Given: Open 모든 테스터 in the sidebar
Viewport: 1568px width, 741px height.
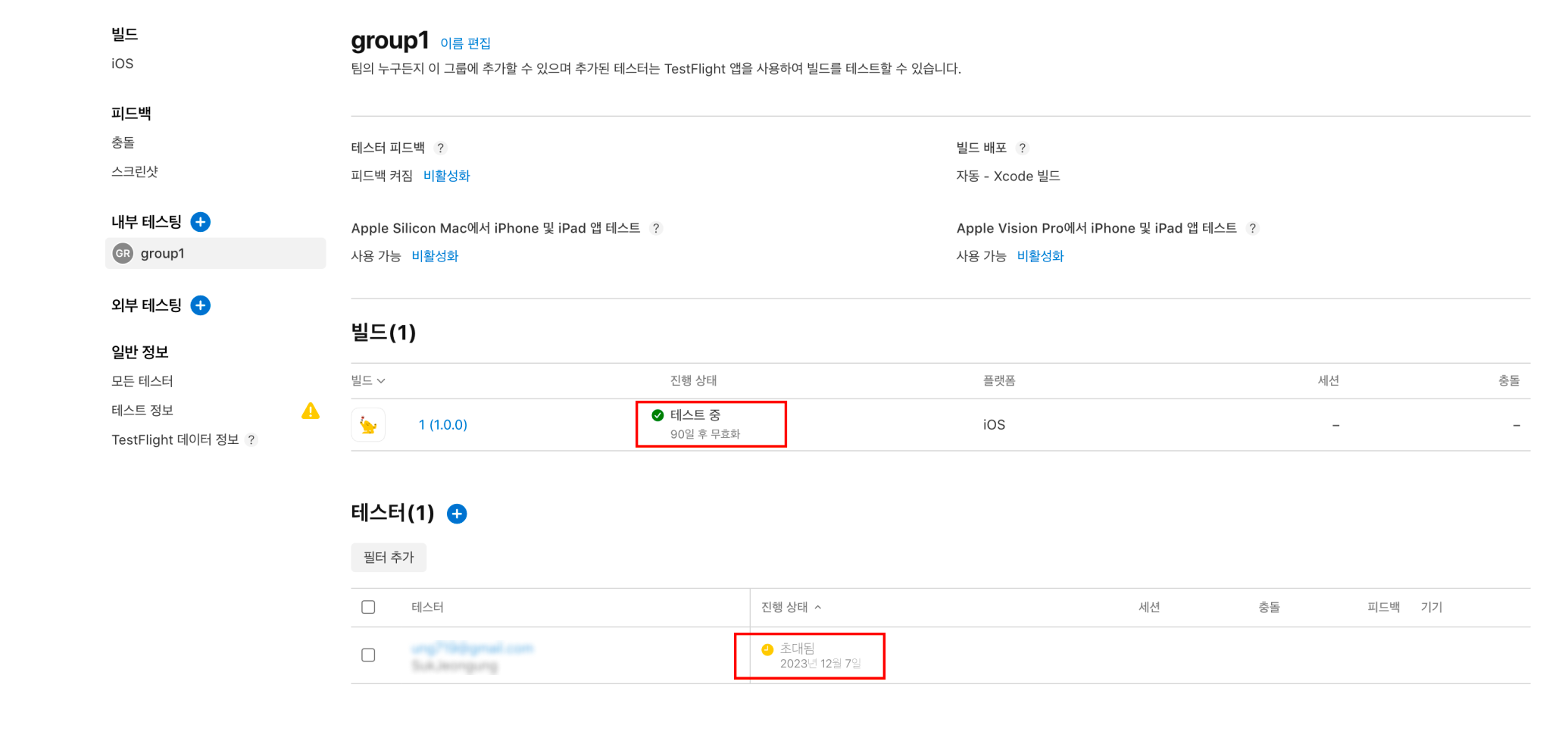Looking at the screenshot, I should point(142,381).
